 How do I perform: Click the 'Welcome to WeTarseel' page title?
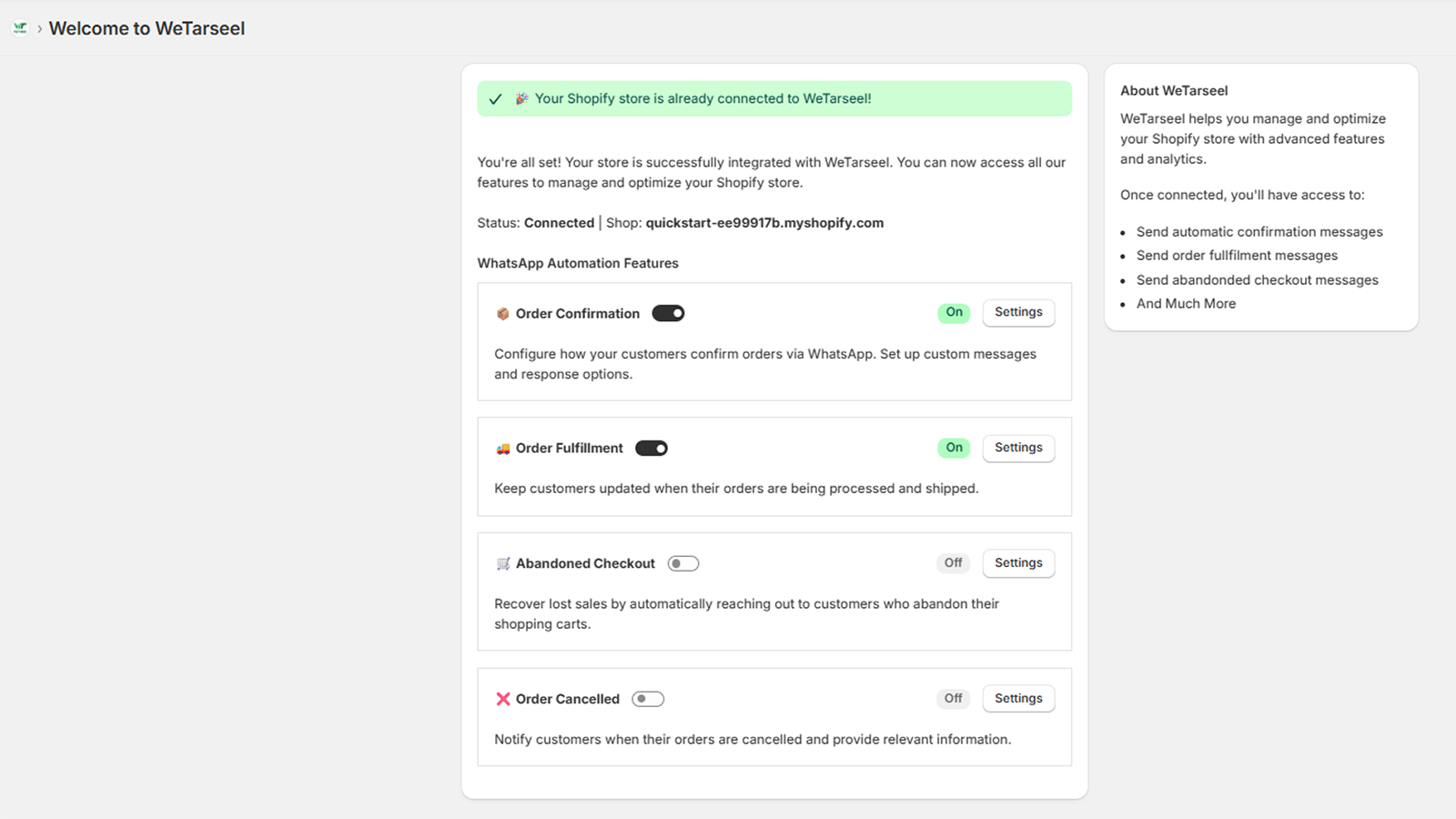147,28
